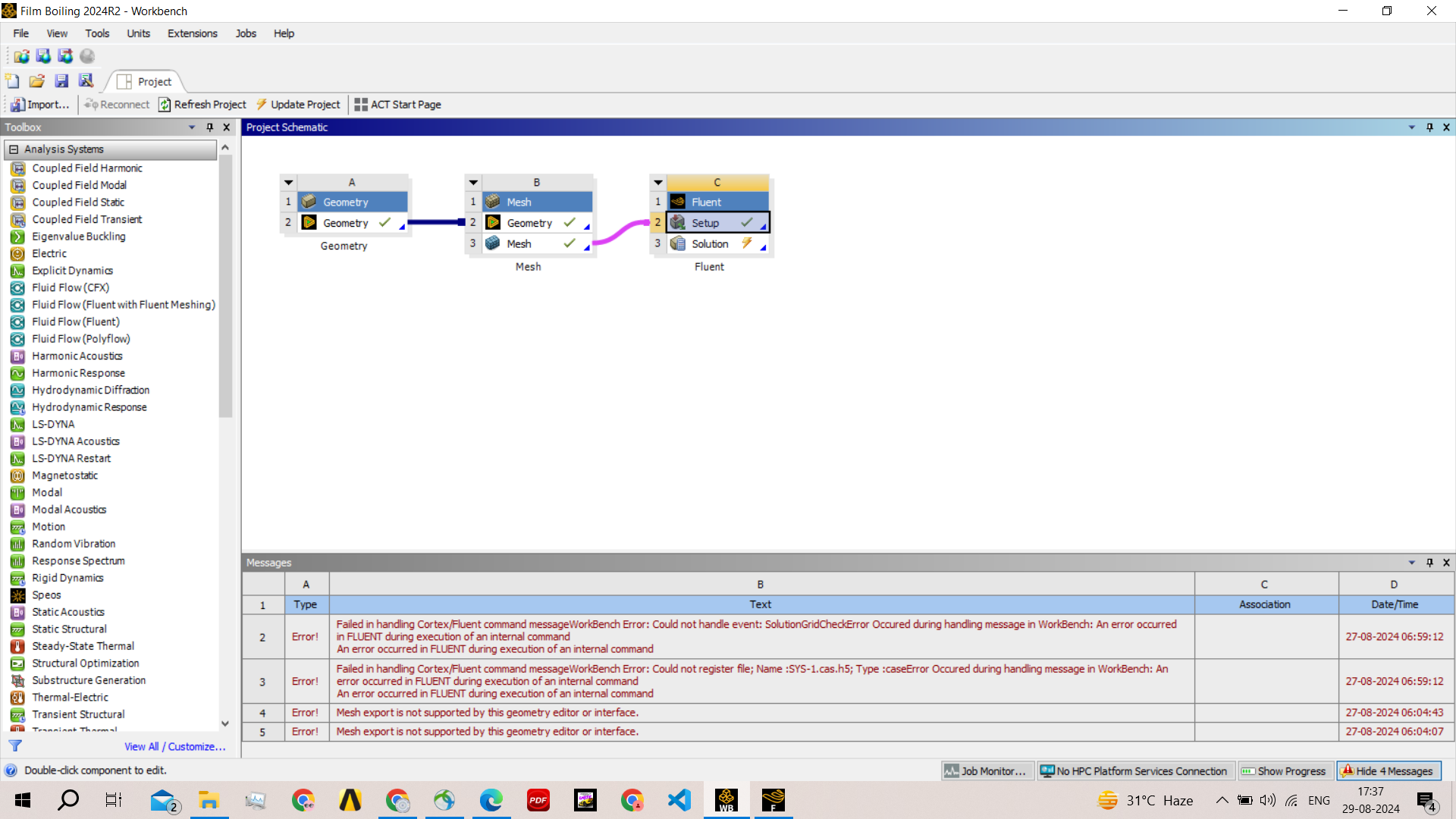Collapse the Analysis Systems group
Viewport: 1456px width, 819px height.
click(x=14, y=149)
